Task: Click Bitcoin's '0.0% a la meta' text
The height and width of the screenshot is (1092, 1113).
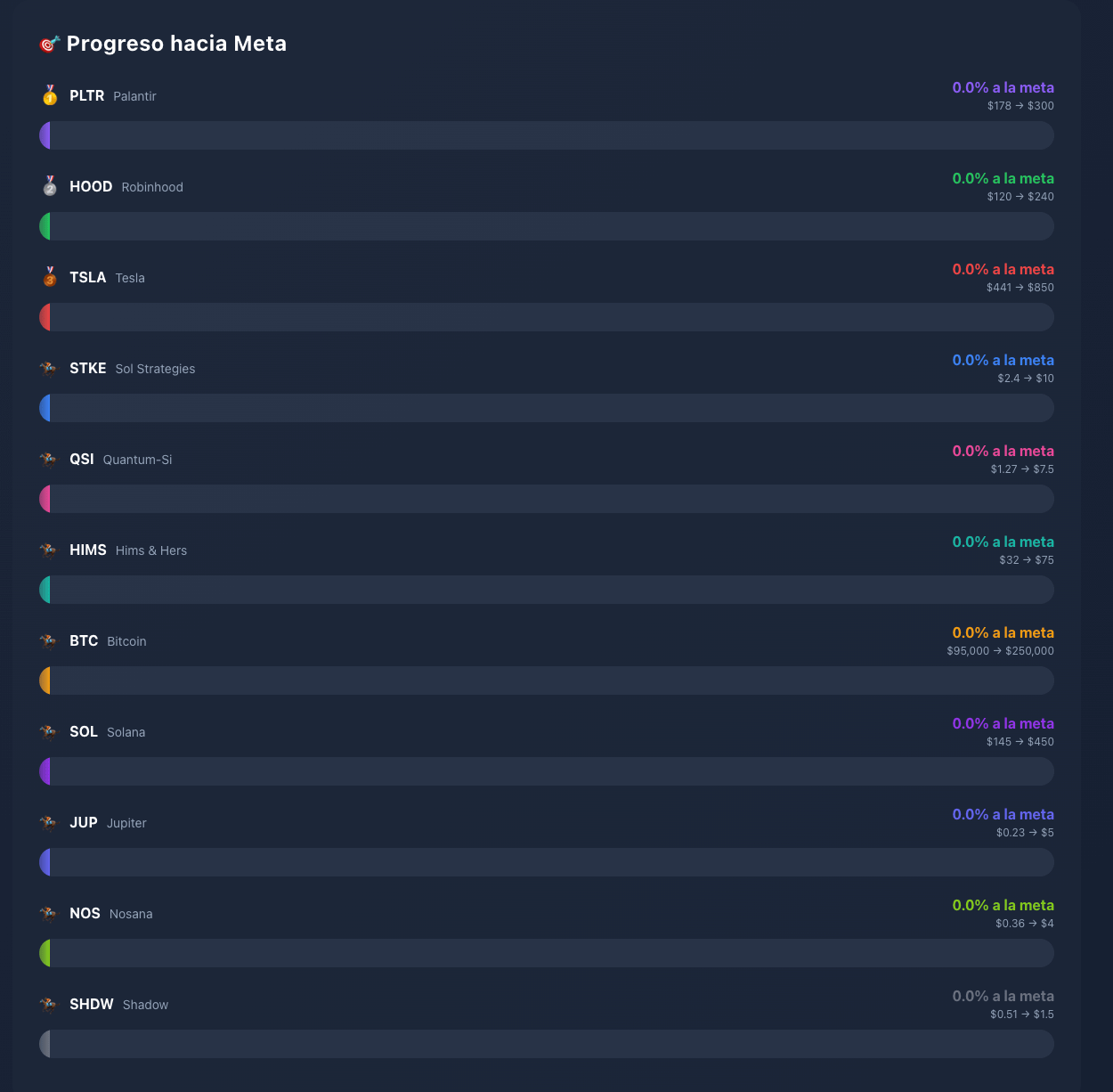Action: click(1003, 632)
